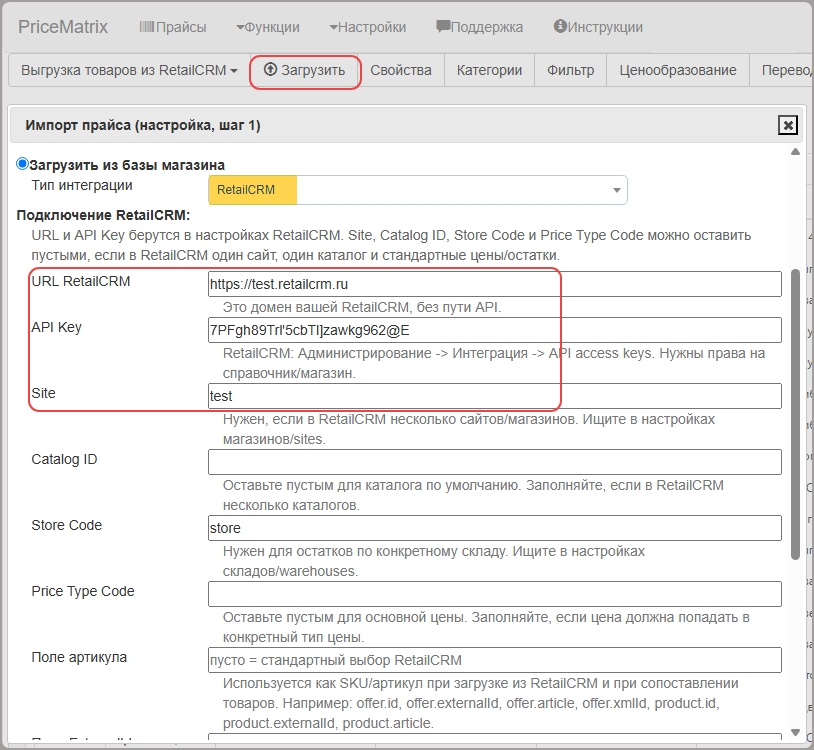Switch to the Фильтр tab
814x750 pixels.
[x=571, y=70]
